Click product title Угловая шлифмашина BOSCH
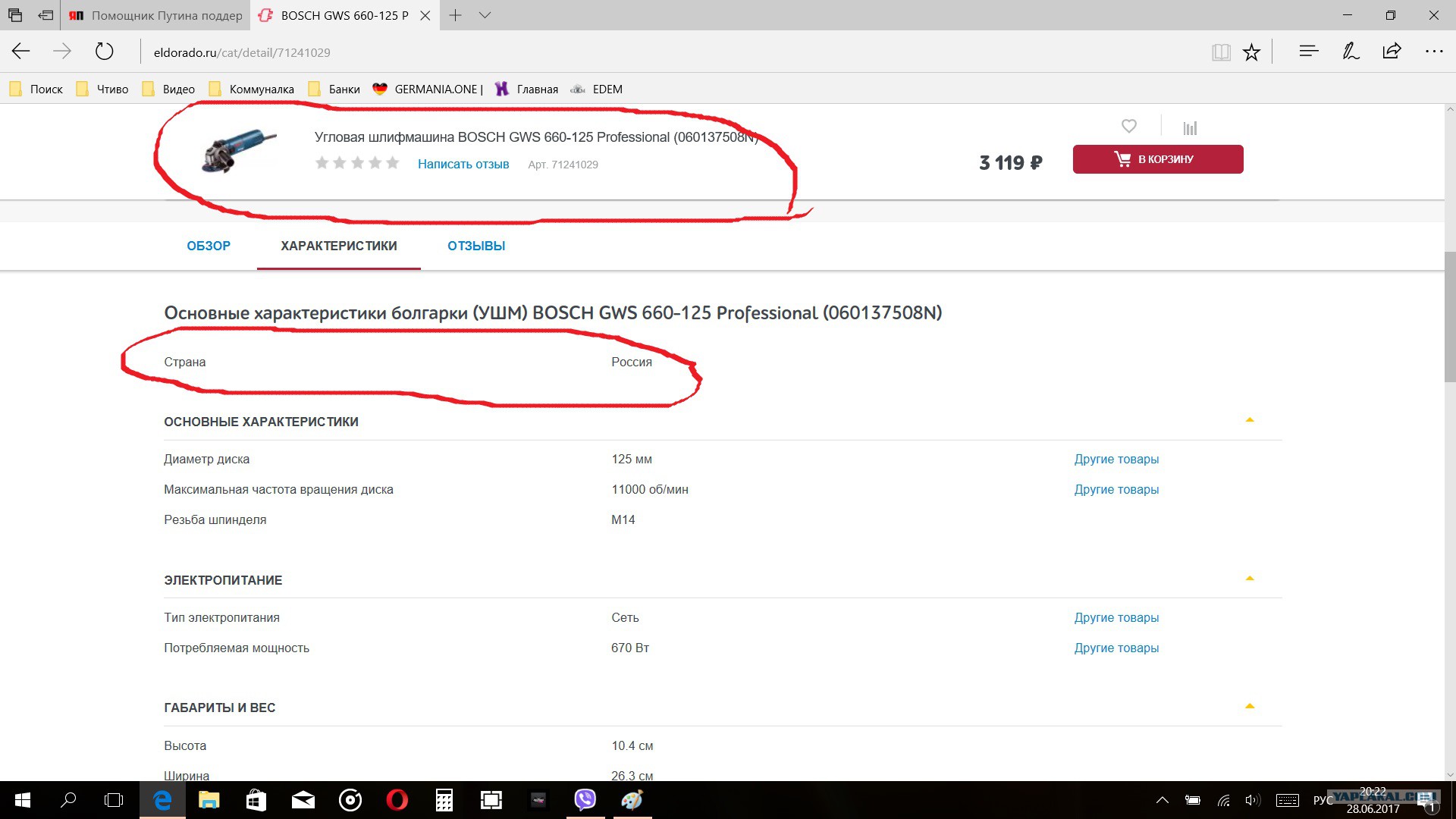 click(x=536, y=137)
